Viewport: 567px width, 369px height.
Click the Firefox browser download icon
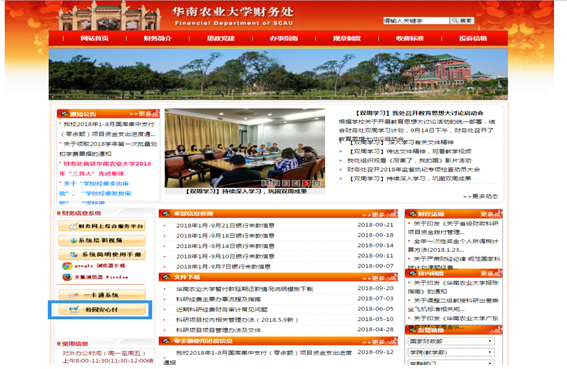click(x=67, y=277)
